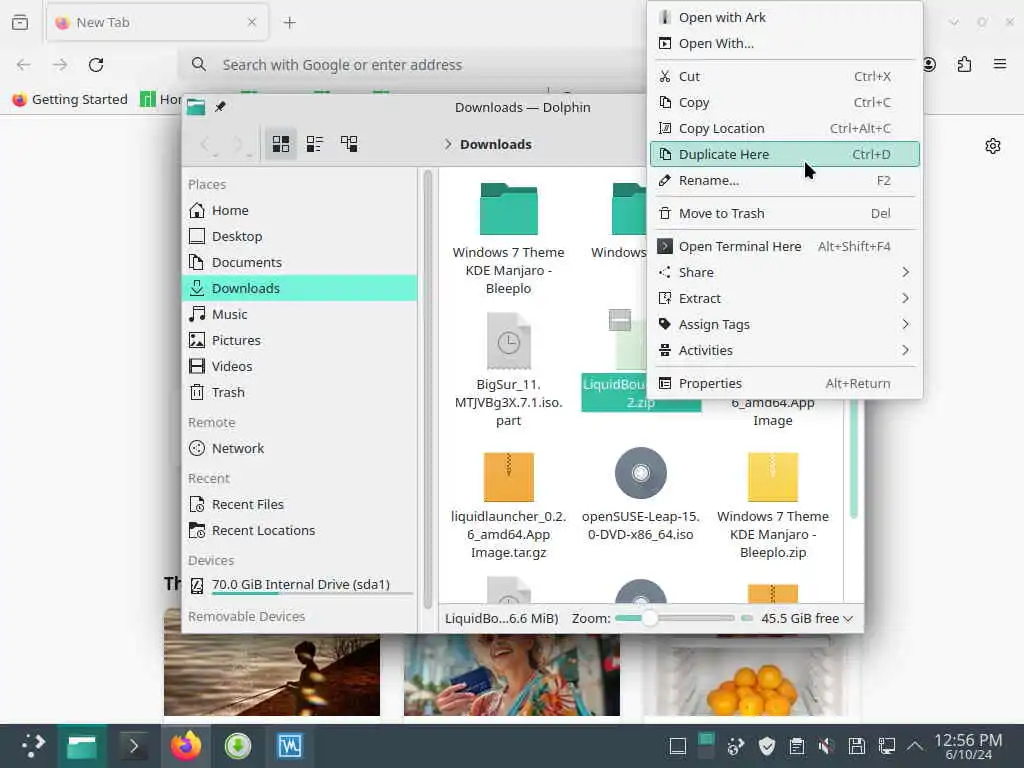Open 70.0 GiB Internal Drive (sda1)
The image size is (1024, 768).
point(300,585)
